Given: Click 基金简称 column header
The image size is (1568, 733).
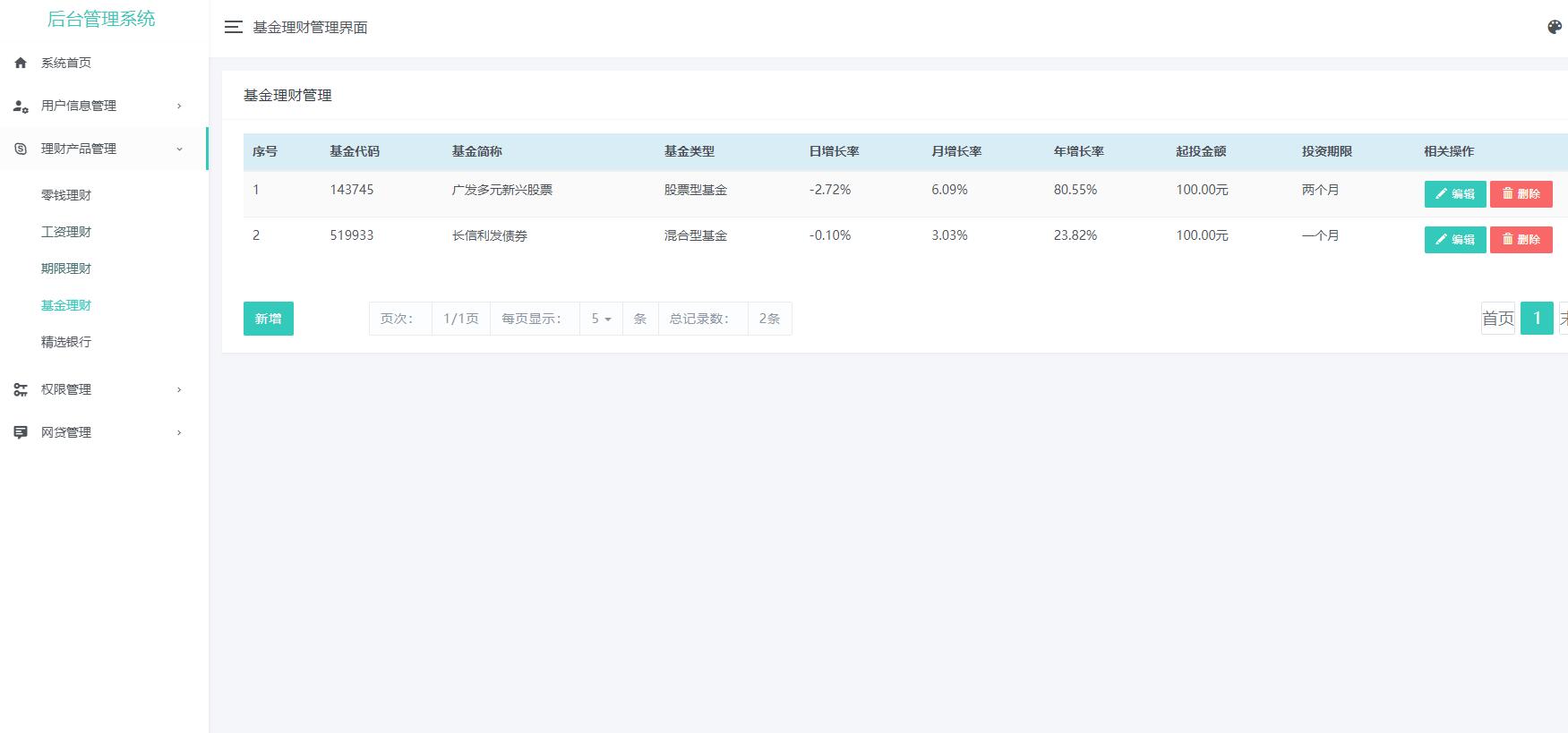Looking at the screenshot, I should click(x=477, y=151).
